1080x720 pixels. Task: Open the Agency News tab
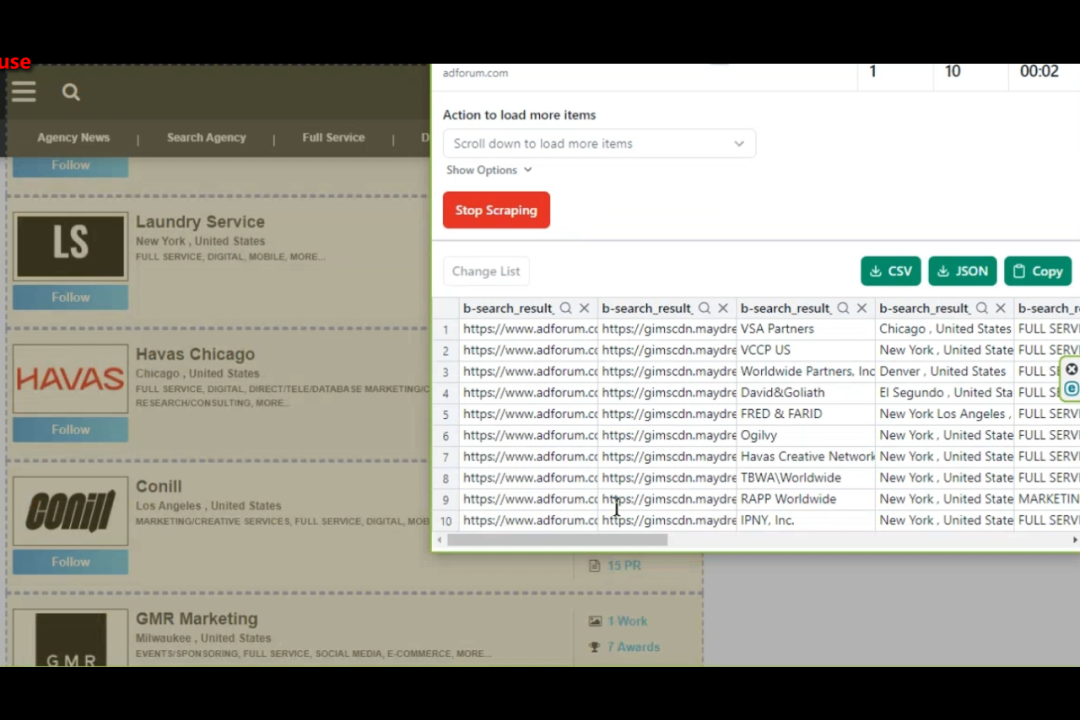73,138
